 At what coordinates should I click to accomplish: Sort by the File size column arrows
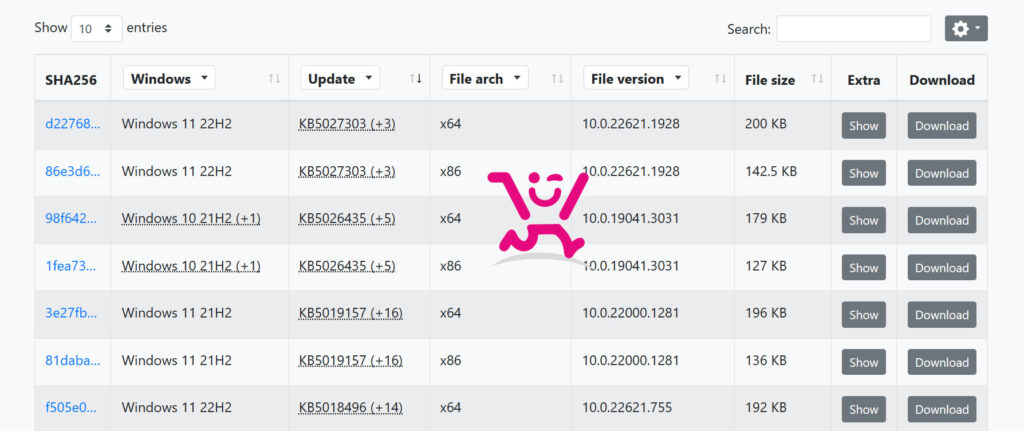(x=817, y=79)
